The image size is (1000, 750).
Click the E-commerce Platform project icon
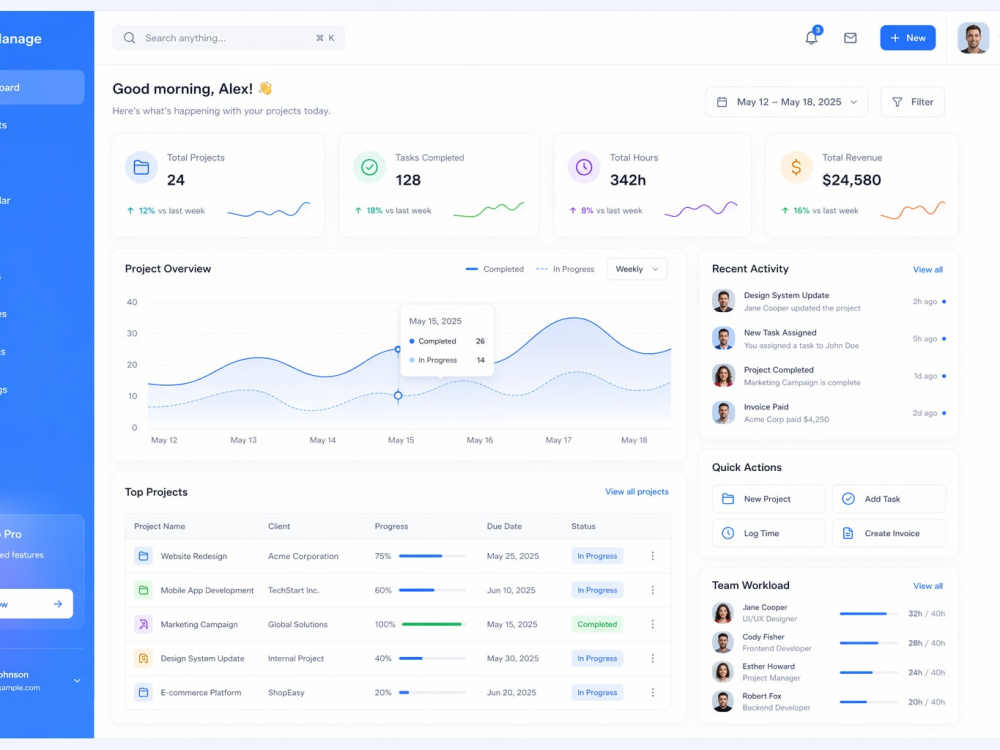[x=143, y=692]
